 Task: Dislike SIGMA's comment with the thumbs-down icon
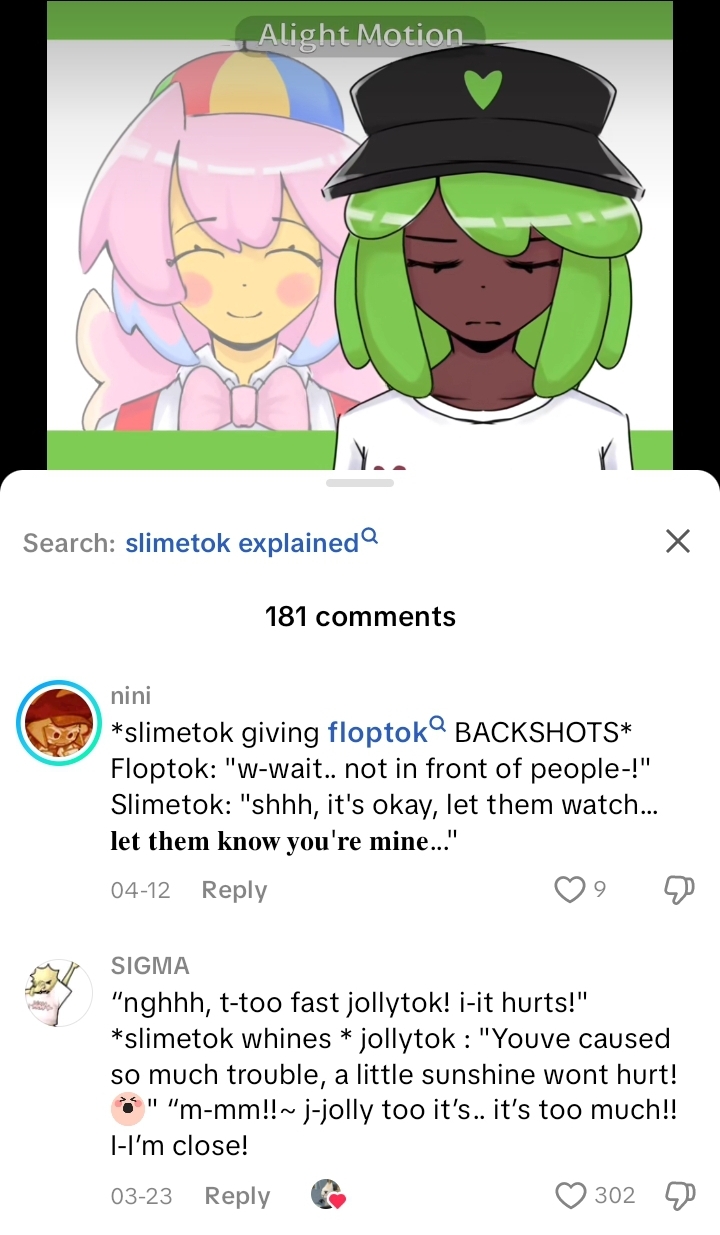pyautogui.click(x=679, y=1195)
